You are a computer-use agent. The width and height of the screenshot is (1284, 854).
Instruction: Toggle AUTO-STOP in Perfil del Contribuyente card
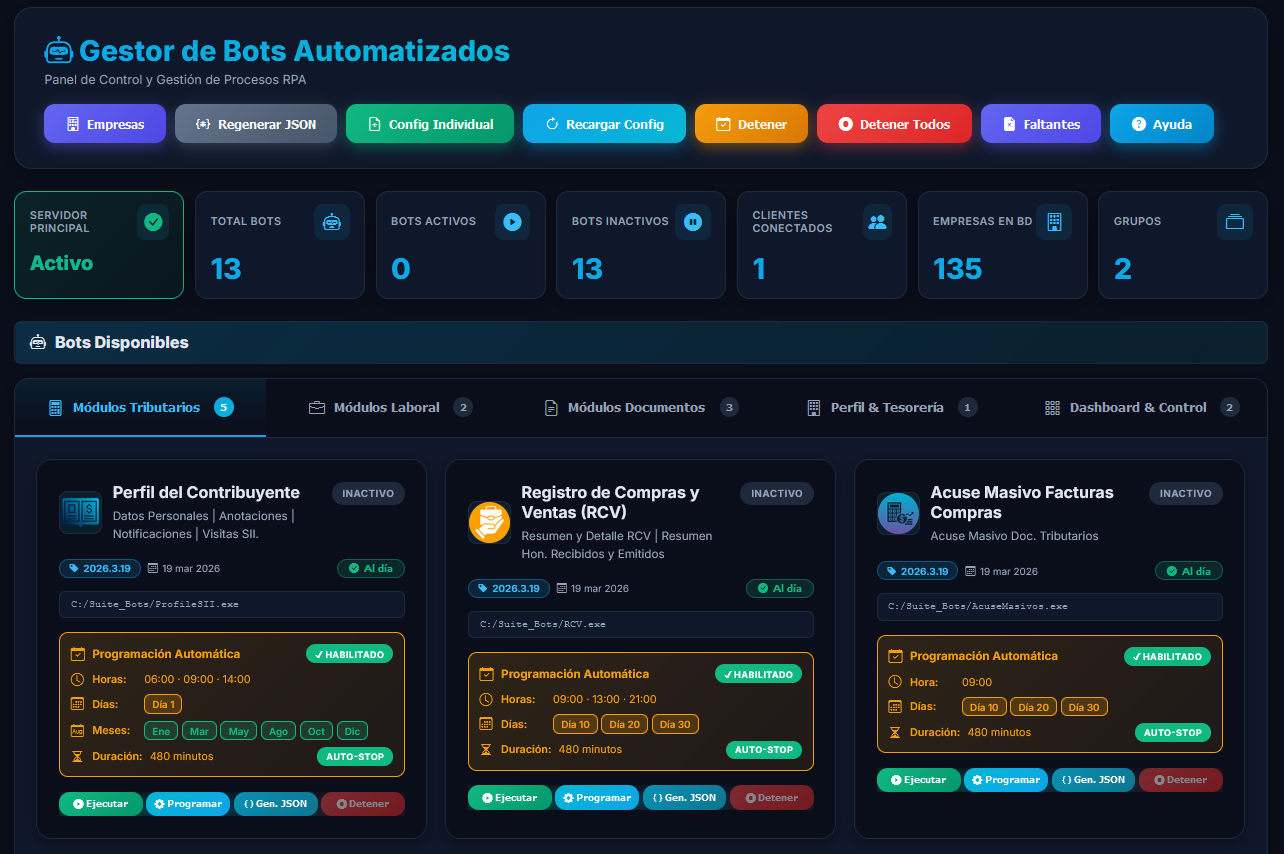pyautogui.click(x=355, y=756)
